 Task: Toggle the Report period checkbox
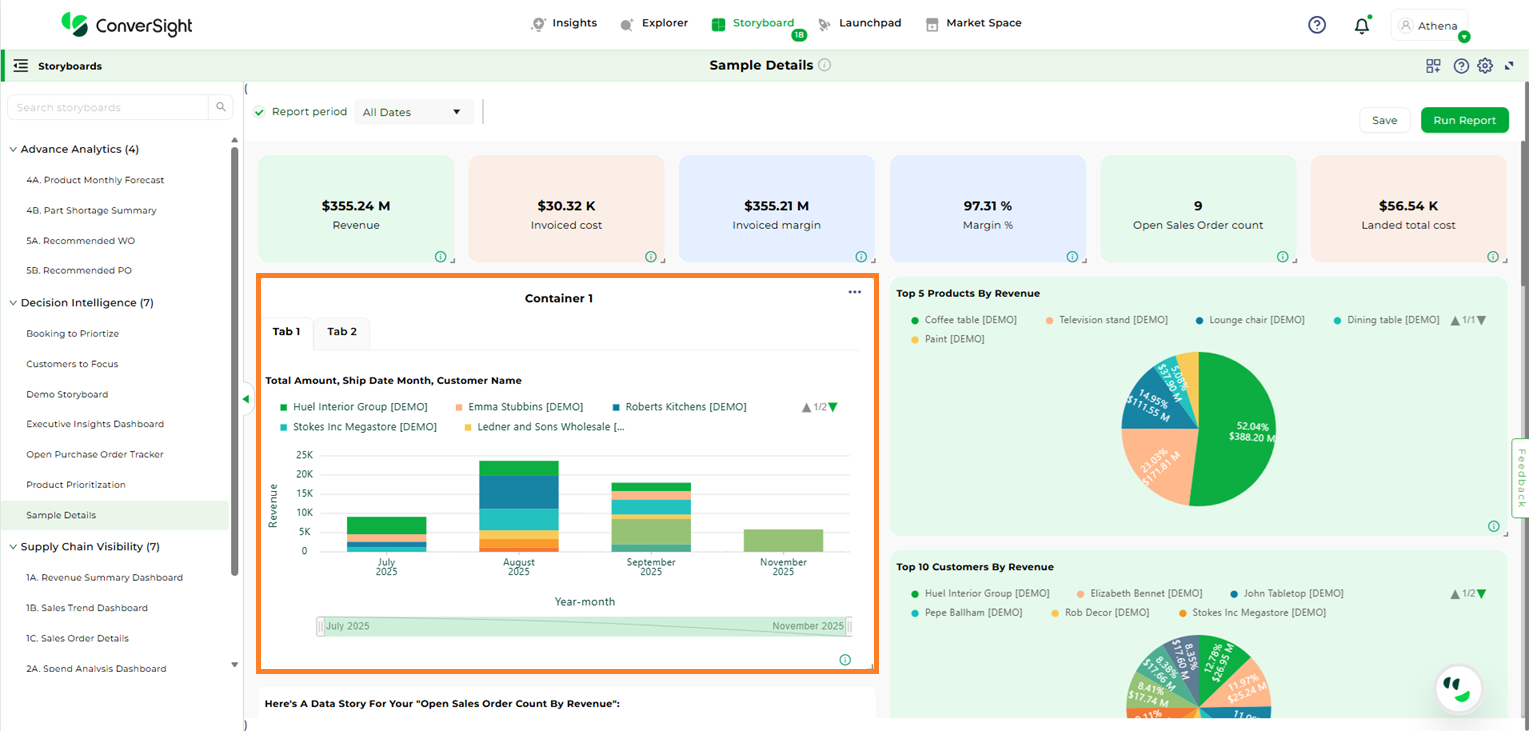260,112
